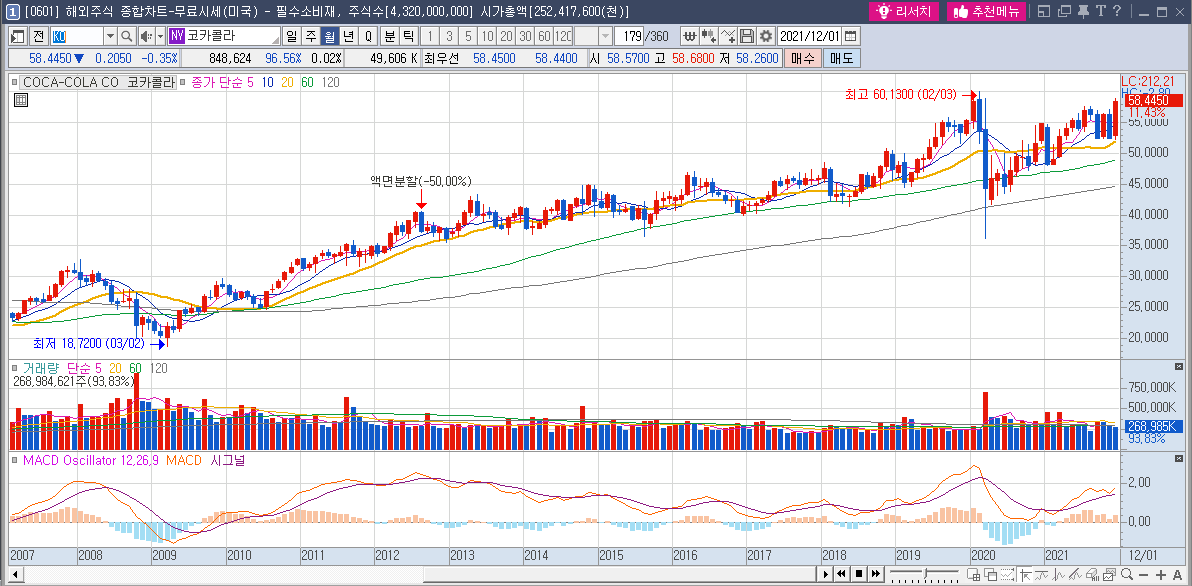Click rewind on chart replay controls
The height and width of the screenshot is (586, 1192).
tap(842, 574)
